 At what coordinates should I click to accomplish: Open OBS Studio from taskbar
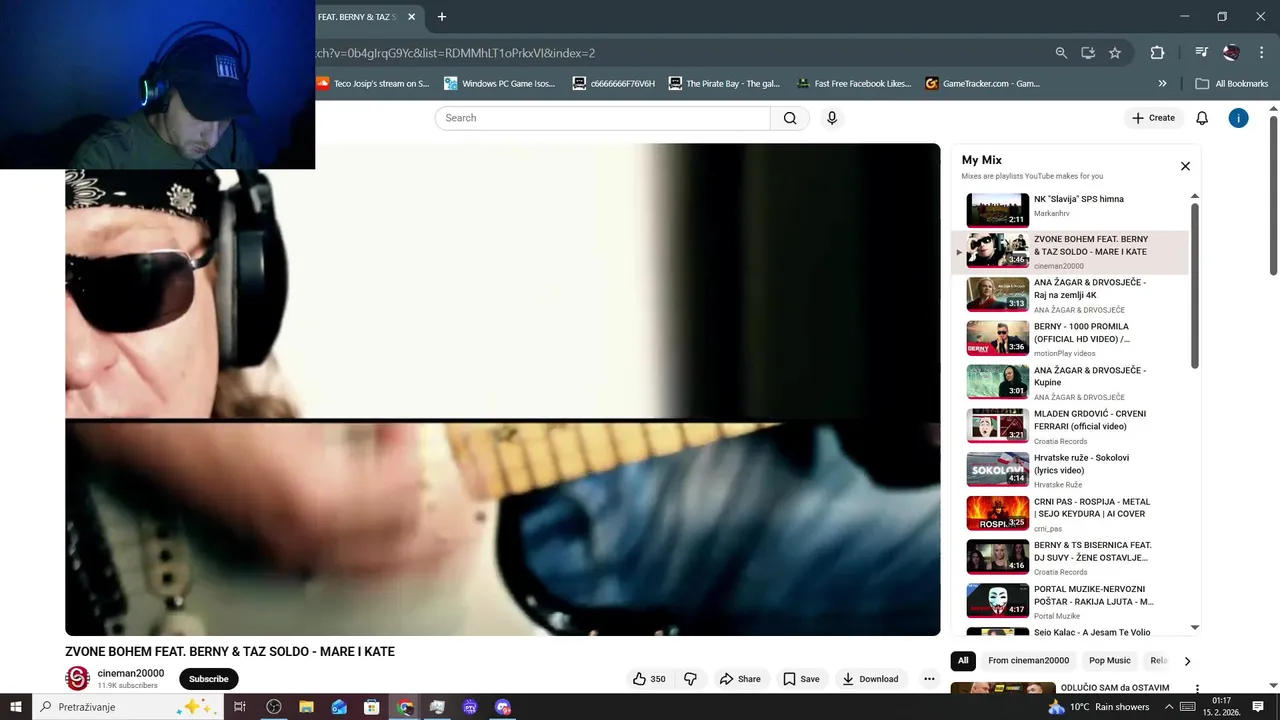[x=274, y=707]
